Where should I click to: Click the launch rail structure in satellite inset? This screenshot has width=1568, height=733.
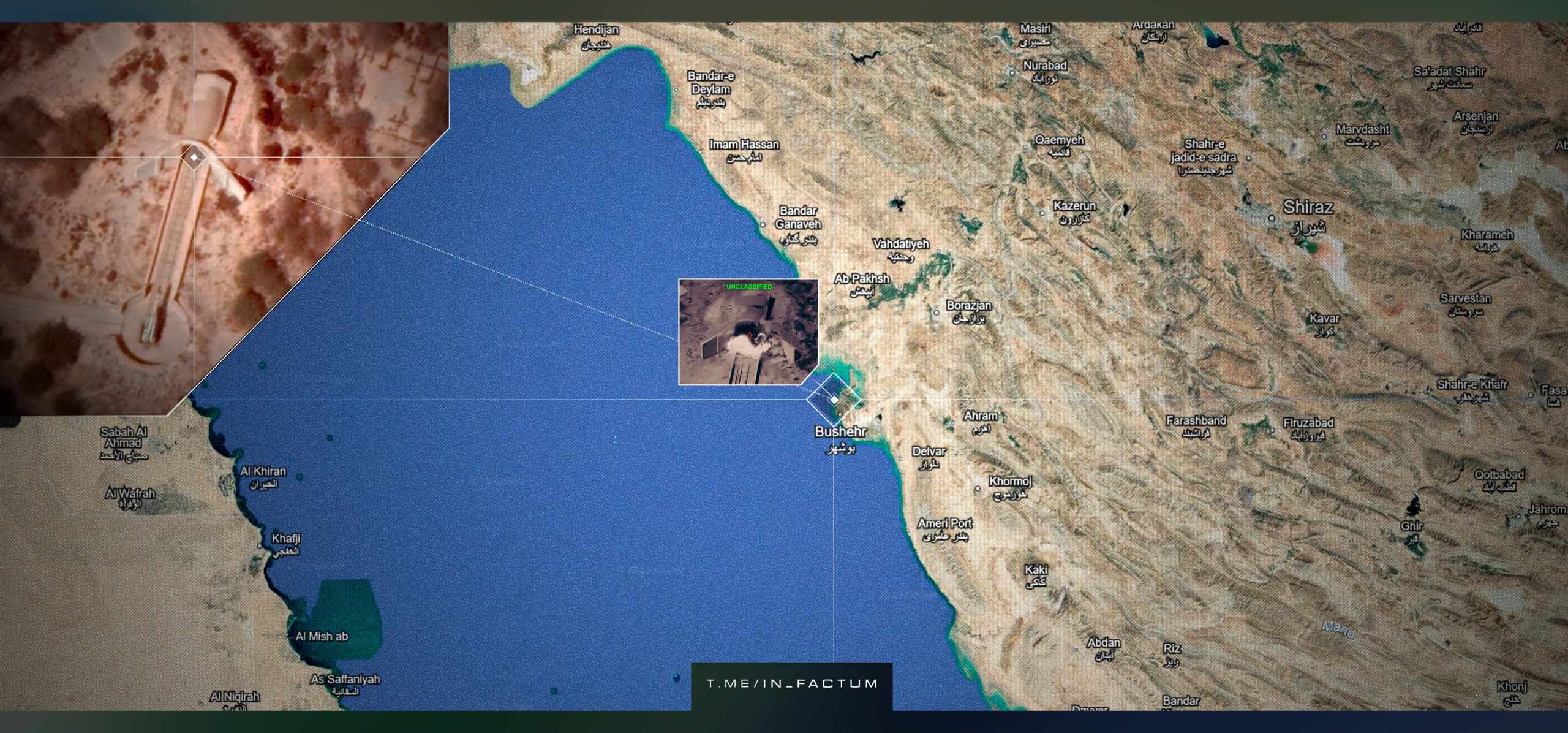[x=173, y=245]
